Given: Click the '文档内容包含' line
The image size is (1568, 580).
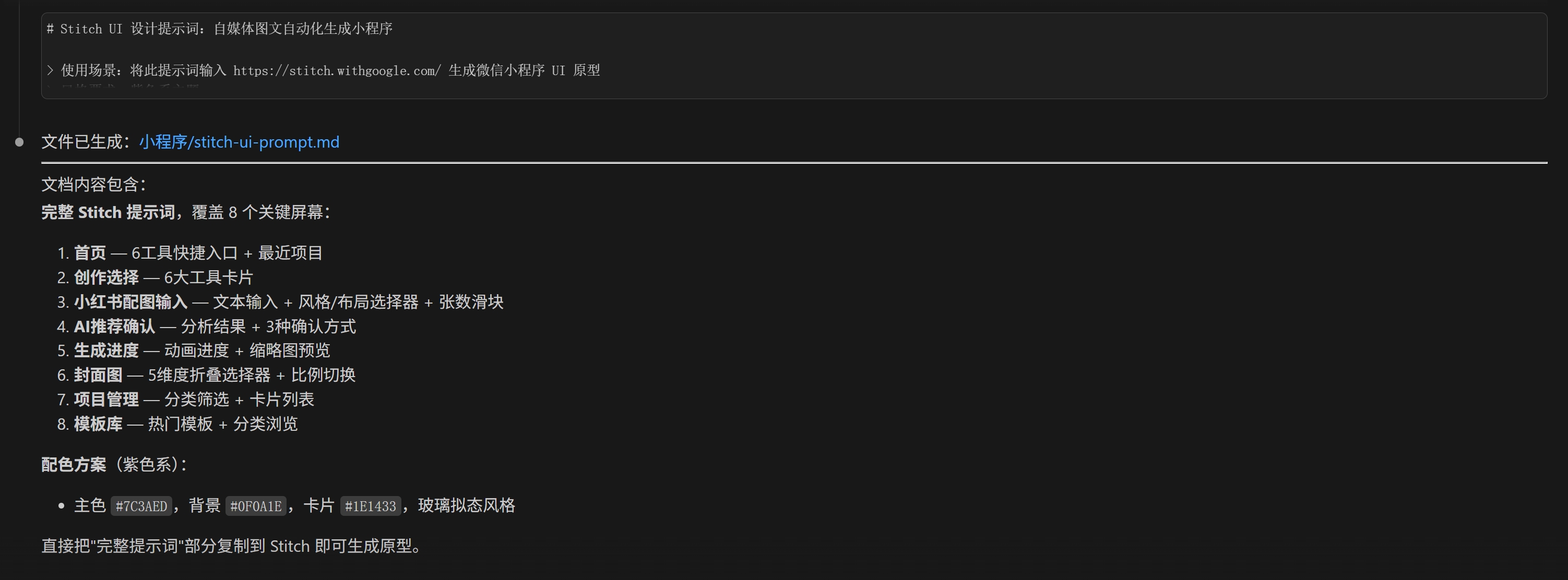Looking at the screenshot, I should pyautogui.click(x=94, y=184).
